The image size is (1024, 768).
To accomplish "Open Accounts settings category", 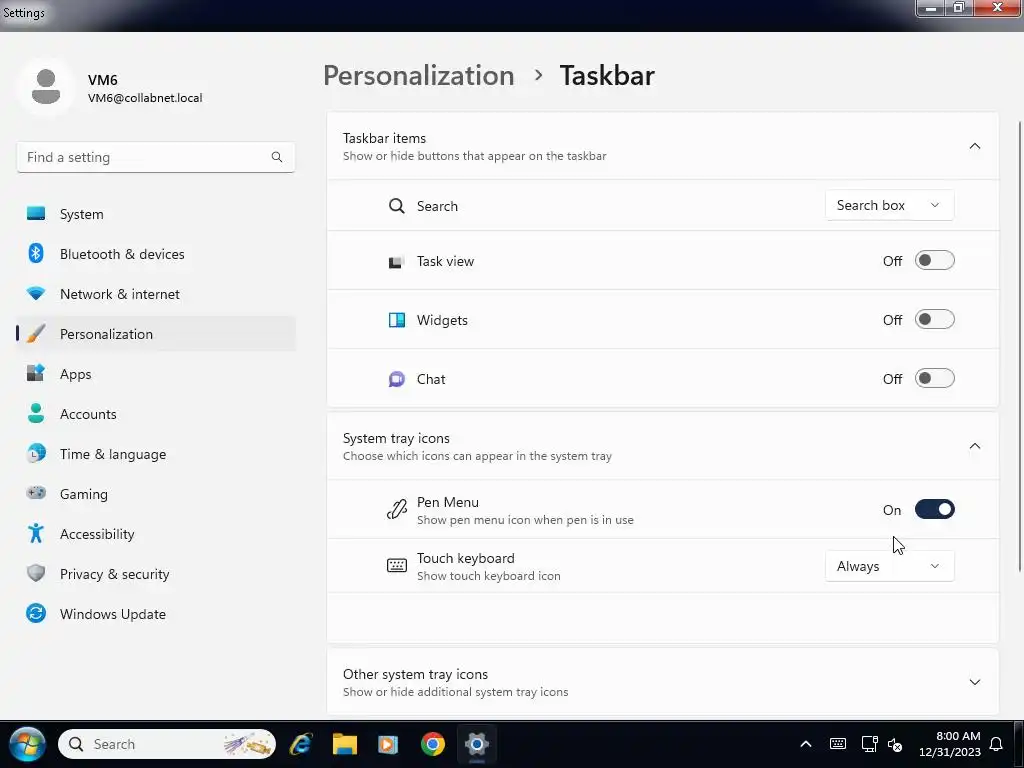I will click(x=155, y=414).
